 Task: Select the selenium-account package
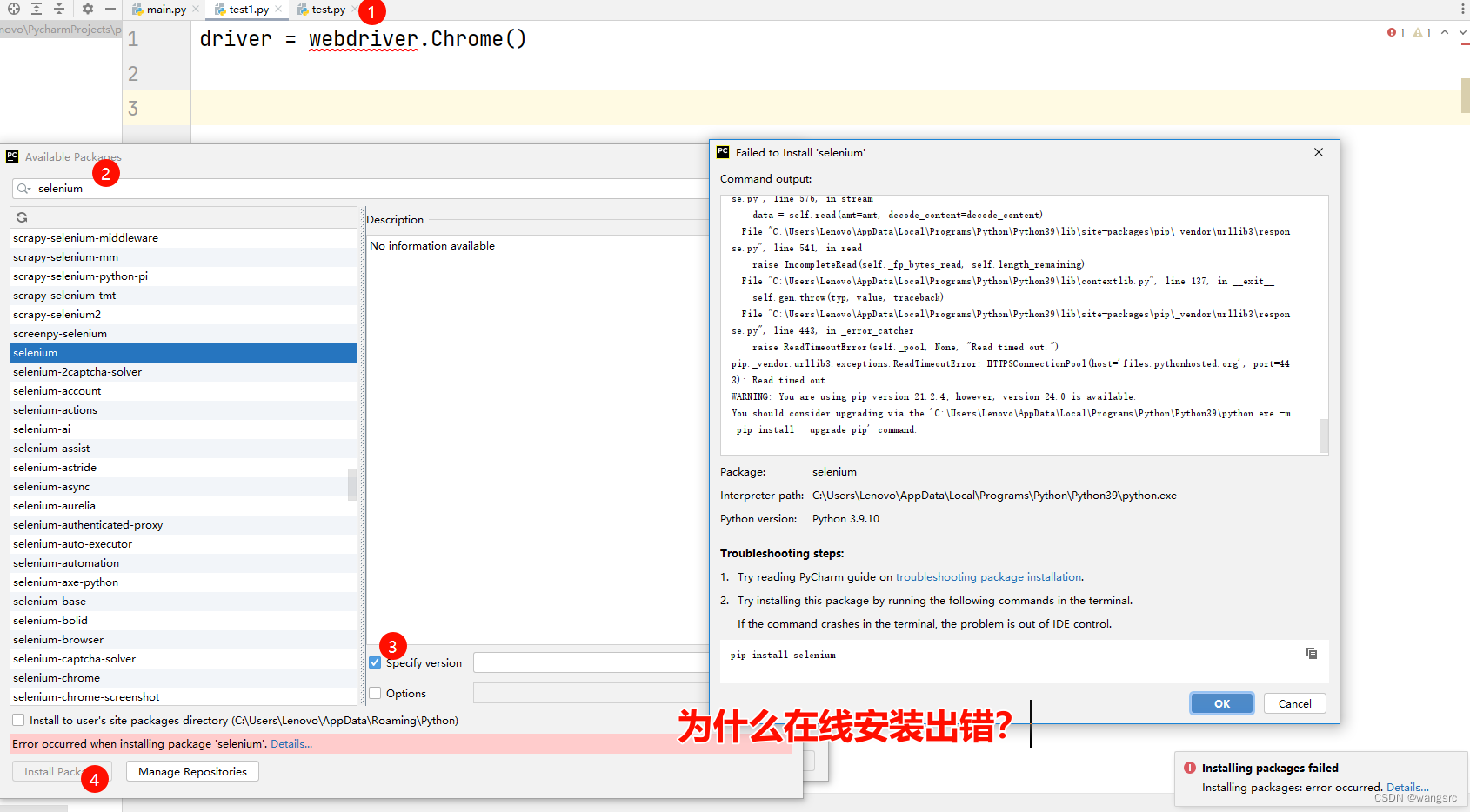click(x=184, y=390)
